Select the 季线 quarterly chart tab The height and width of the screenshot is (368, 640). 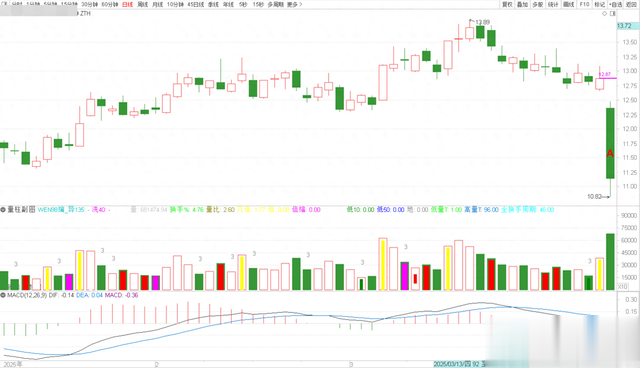pos(213,4)
